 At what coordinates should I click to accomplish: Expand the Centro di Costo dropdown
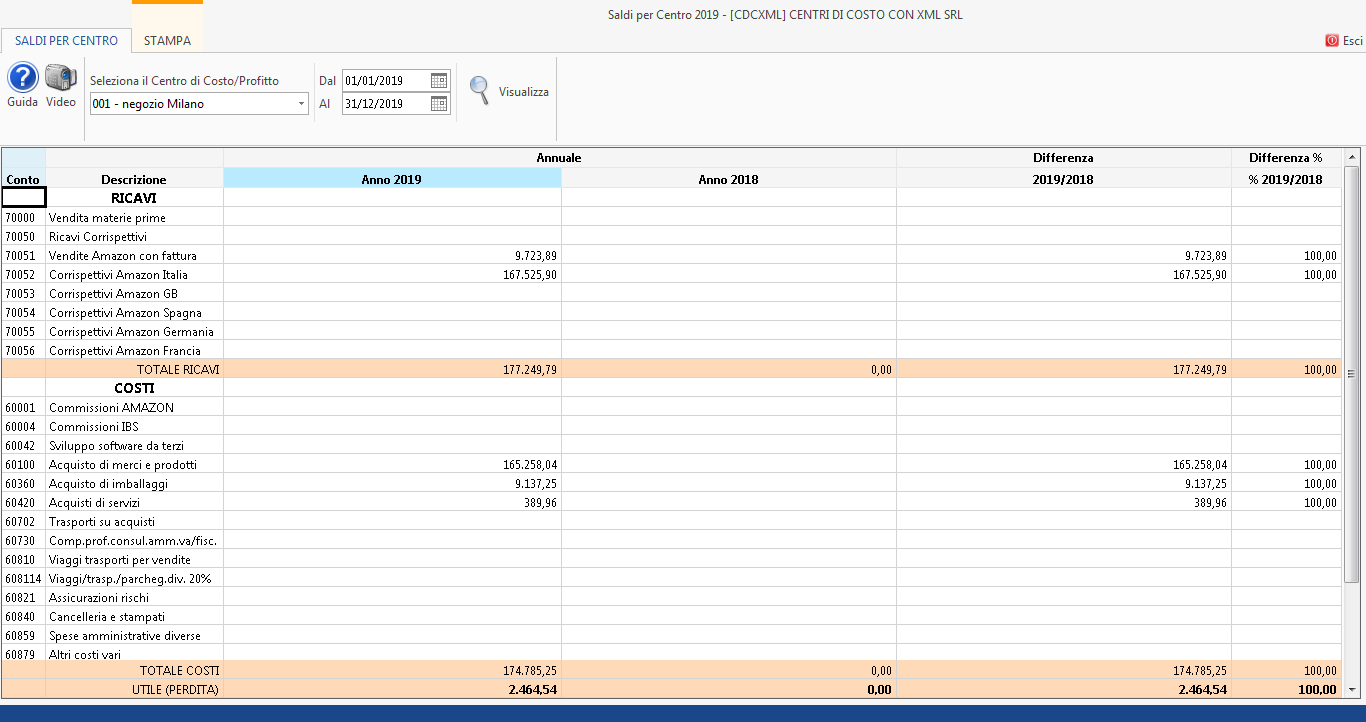301,103
